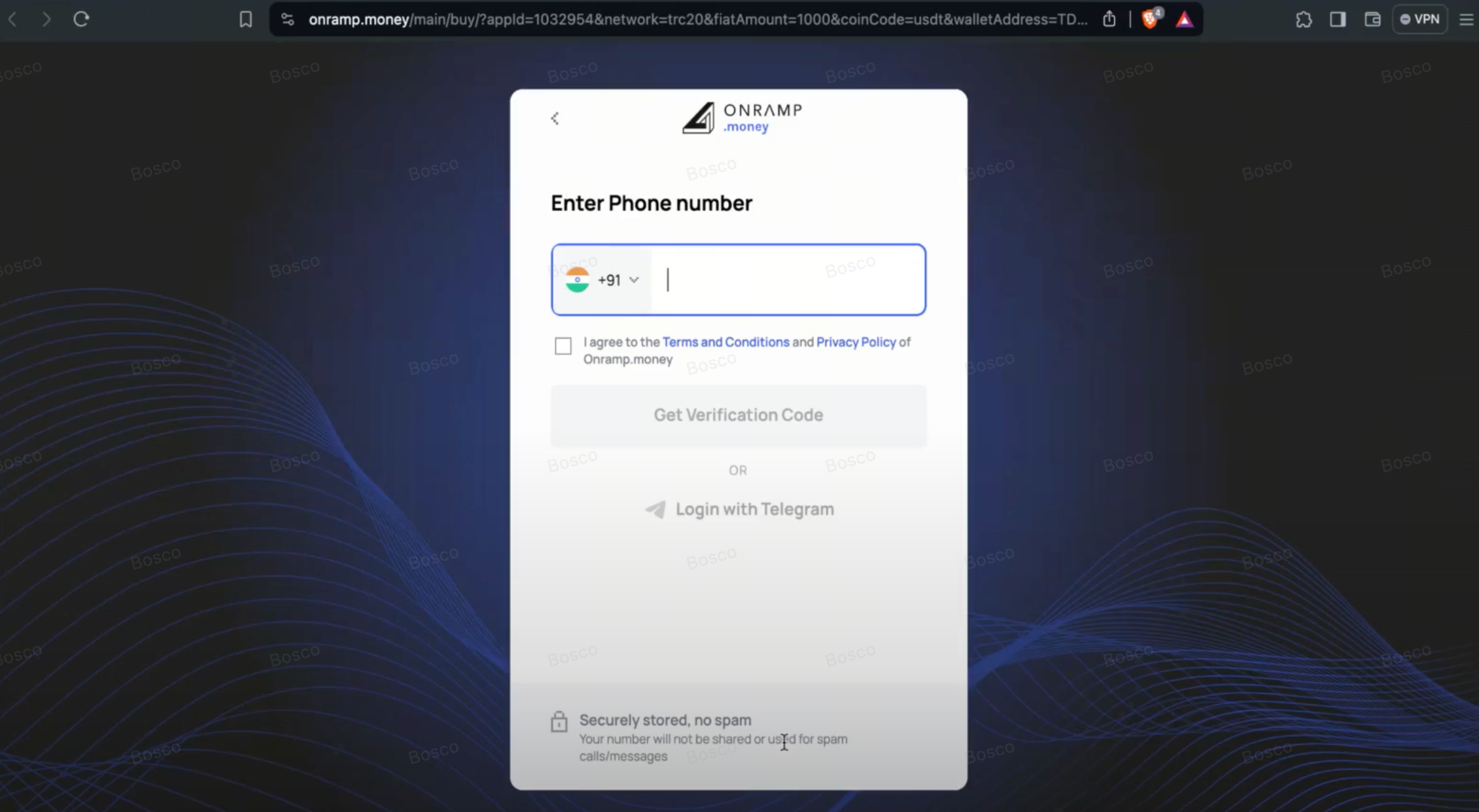The width and height of the screenshot is (1479, 812).
Task: Click the India flag country selector
Action: pos(577,280)
